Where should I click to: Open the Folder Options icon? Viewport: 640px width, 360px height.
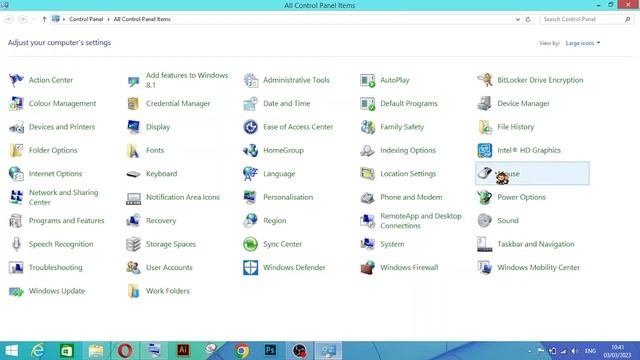tap(16, 151)
